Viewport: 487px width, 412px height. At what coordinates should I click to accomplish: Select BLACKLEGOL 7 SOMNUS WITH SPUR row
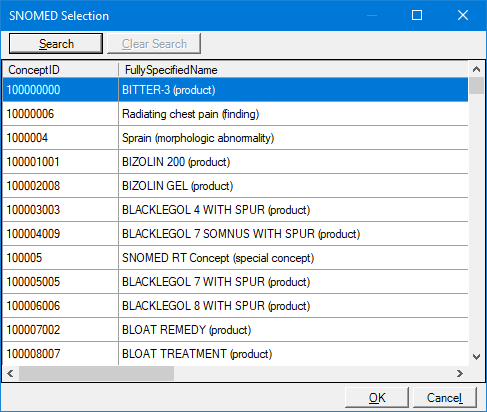(x=235, y=234)
